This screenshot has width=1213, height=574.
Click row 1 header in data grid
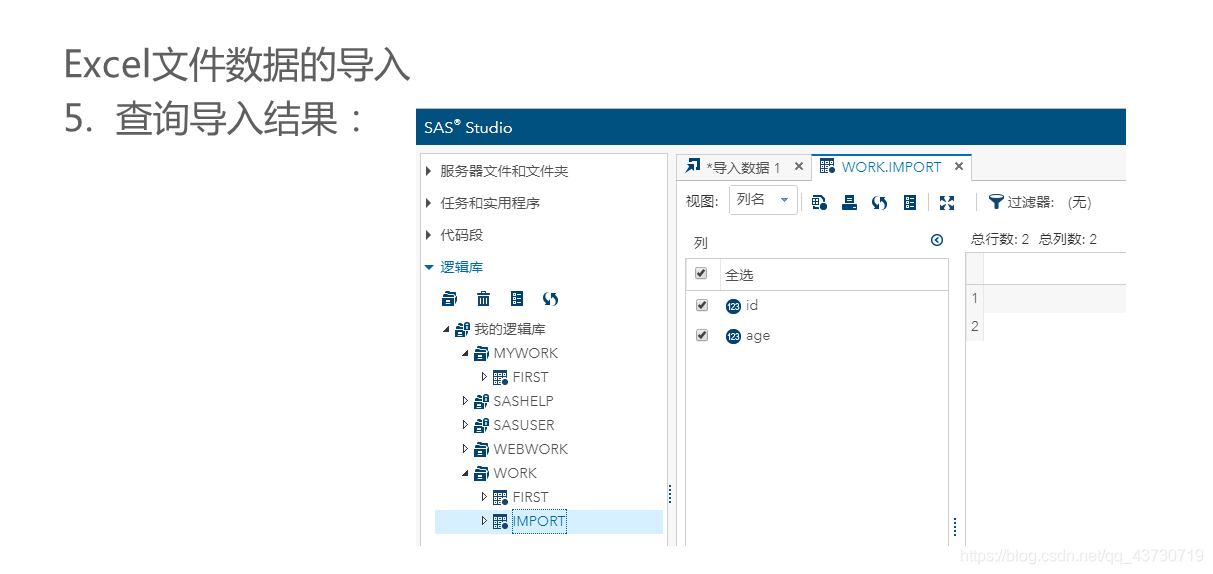(975, 298)
